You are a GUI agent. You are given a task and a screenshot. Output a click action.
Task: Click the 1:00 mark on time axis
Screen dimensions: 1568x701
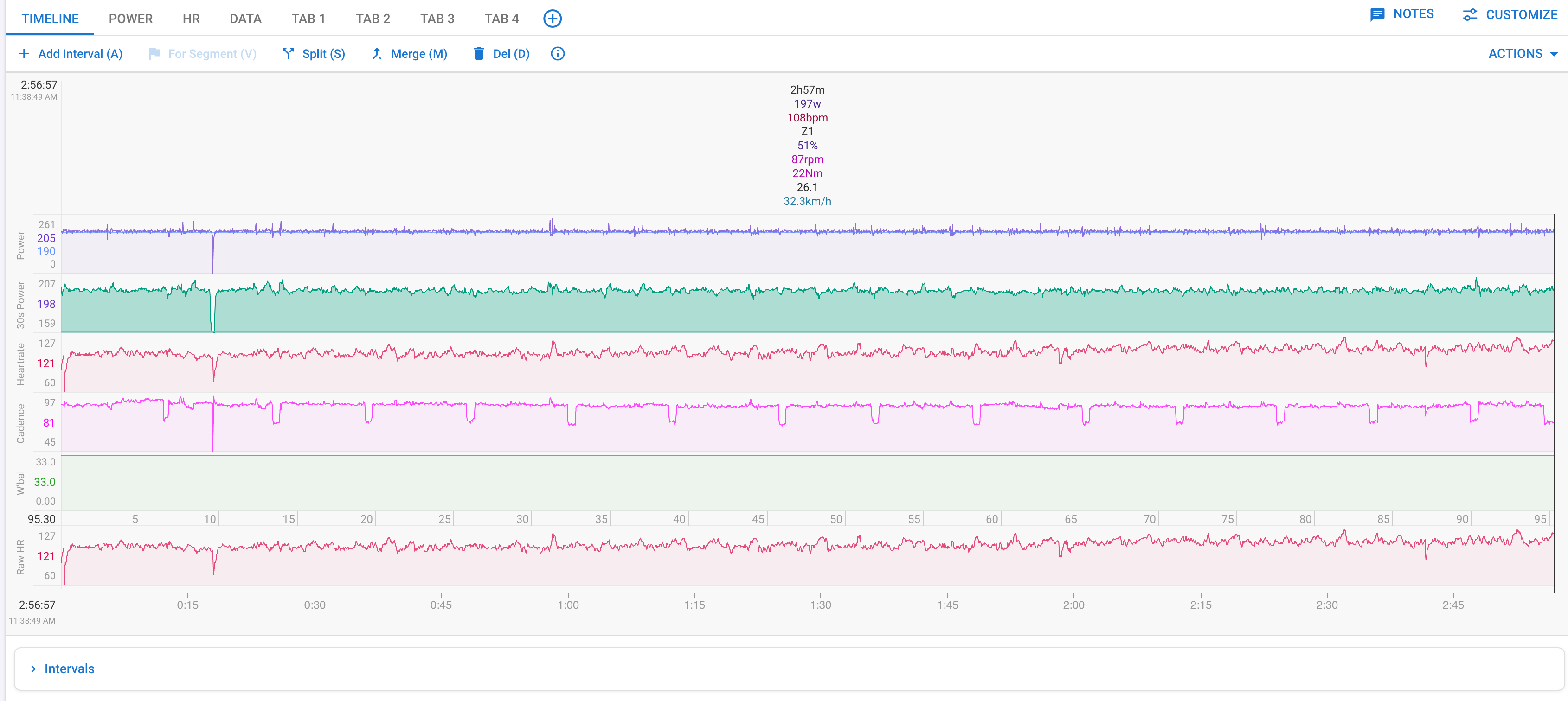pyautogui.click(x=568, y=605)
